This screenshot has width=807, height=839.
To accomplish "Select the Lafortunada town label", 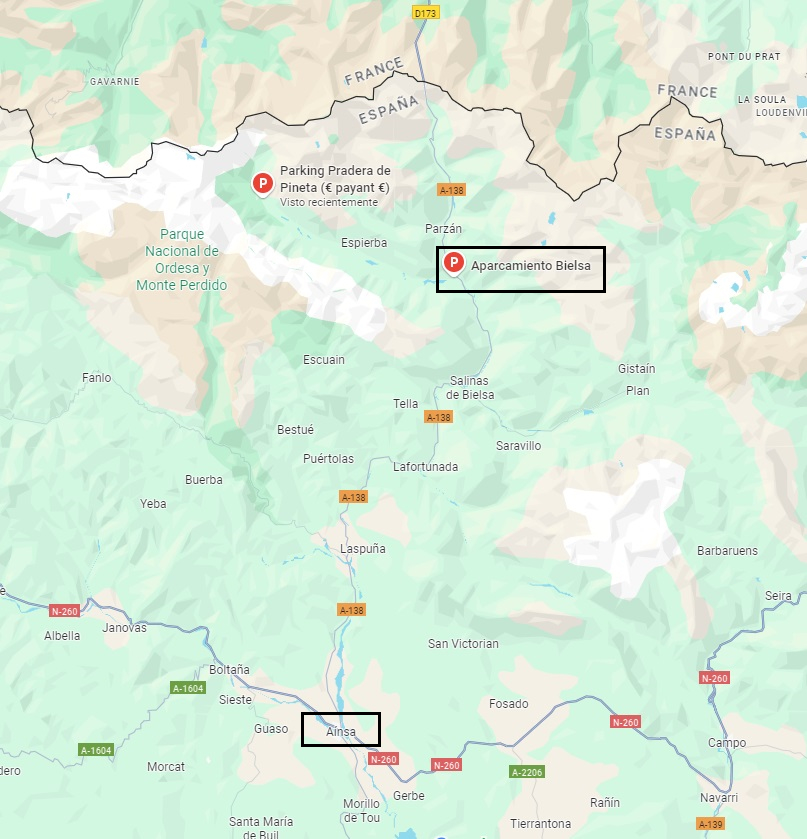I will click(425, 467).
